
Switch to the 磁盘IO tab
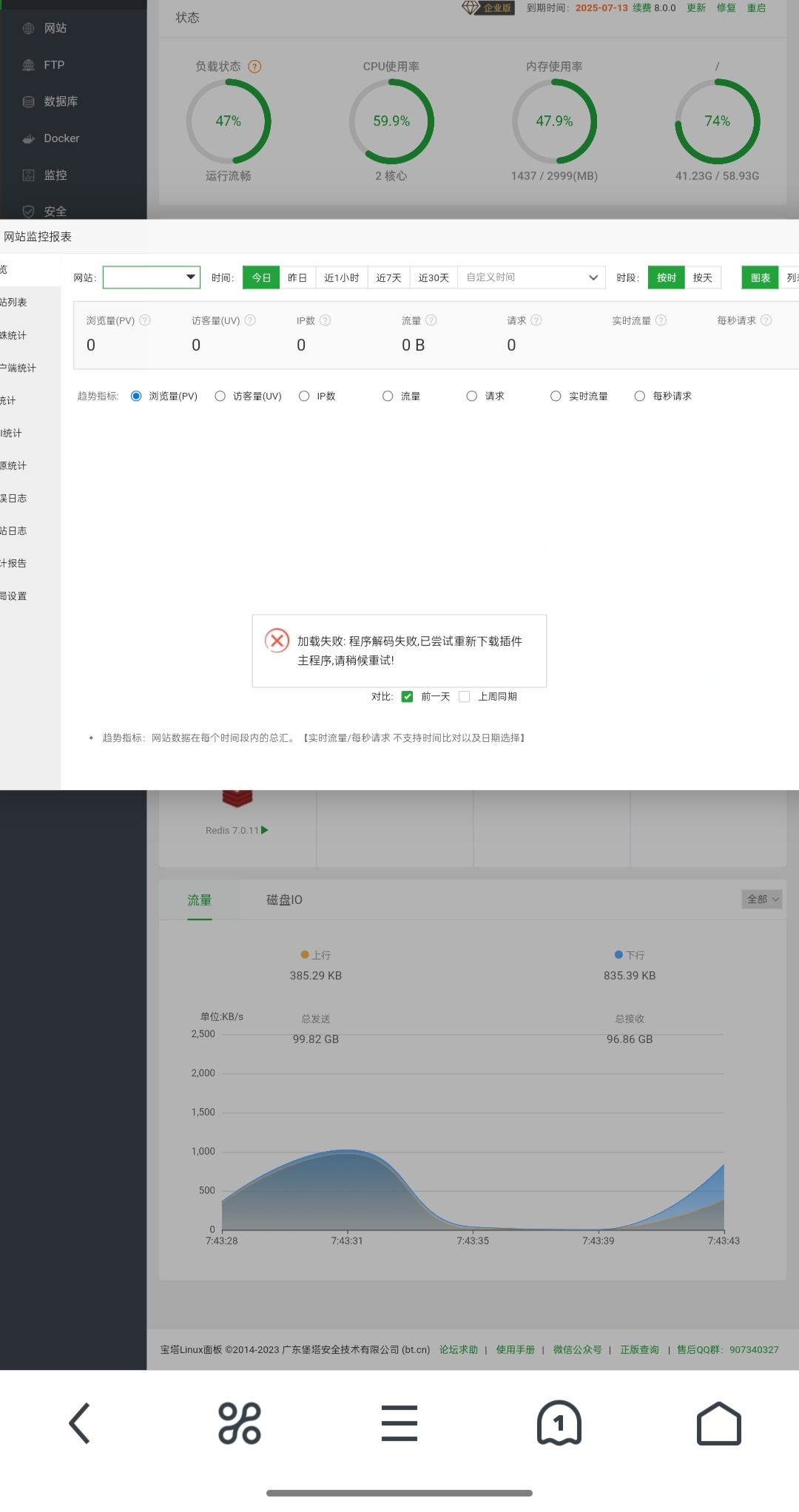(284, 900)
